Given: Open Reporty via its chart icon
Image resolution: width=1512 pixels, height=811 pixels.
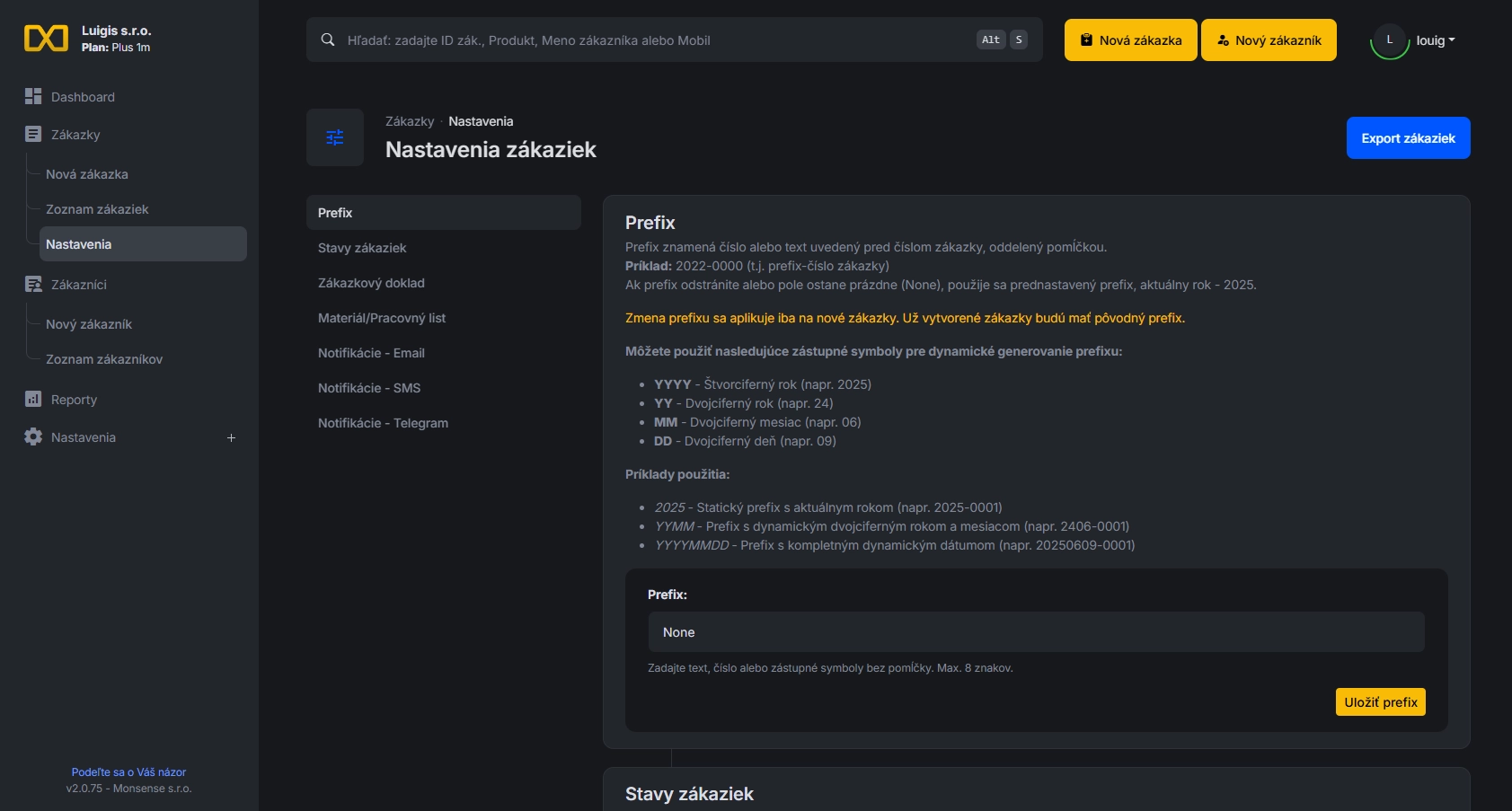Looking at the screenshot, I should 33,399.
